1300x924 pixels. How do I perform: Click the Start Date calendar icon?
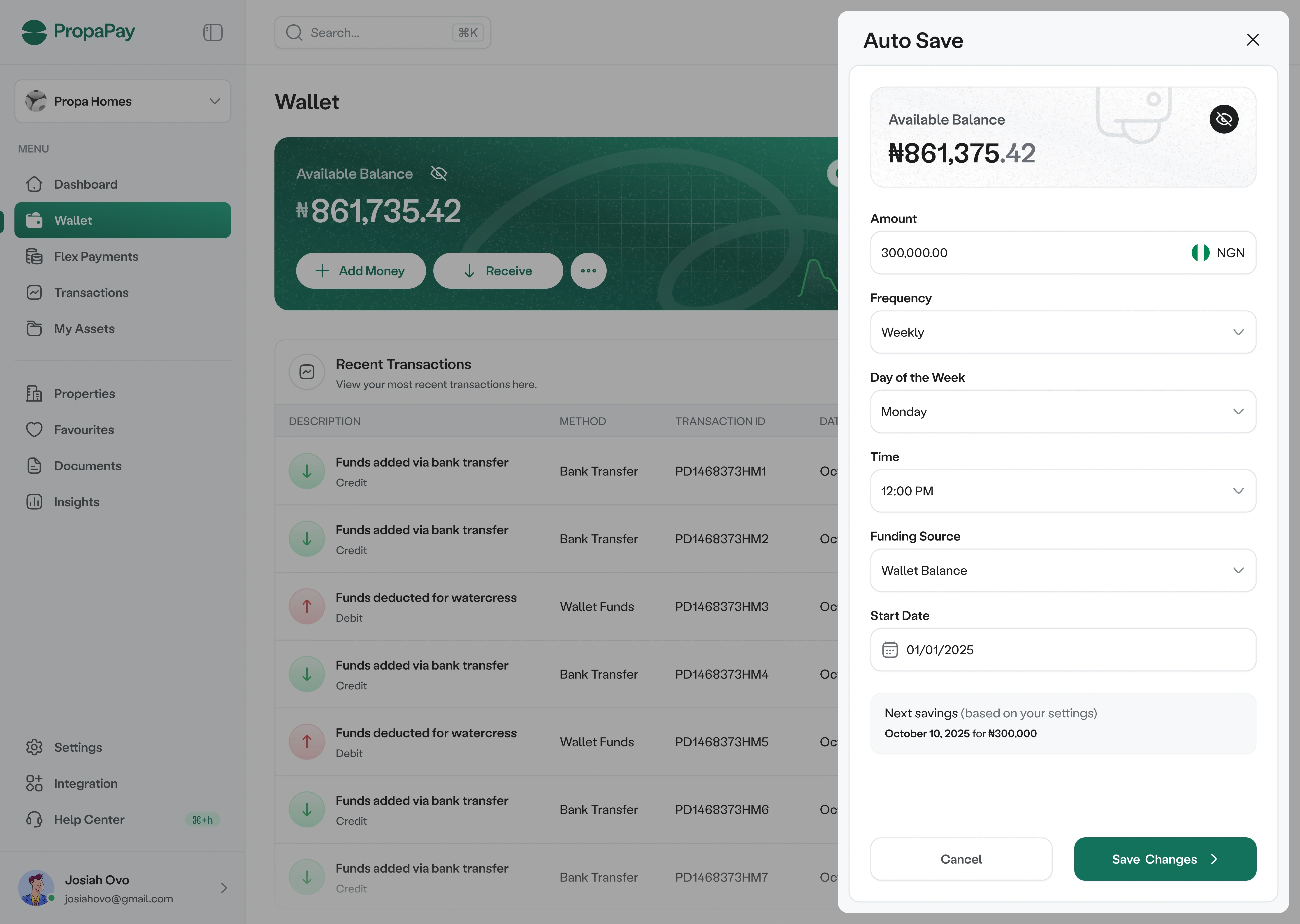click(890, 649)
